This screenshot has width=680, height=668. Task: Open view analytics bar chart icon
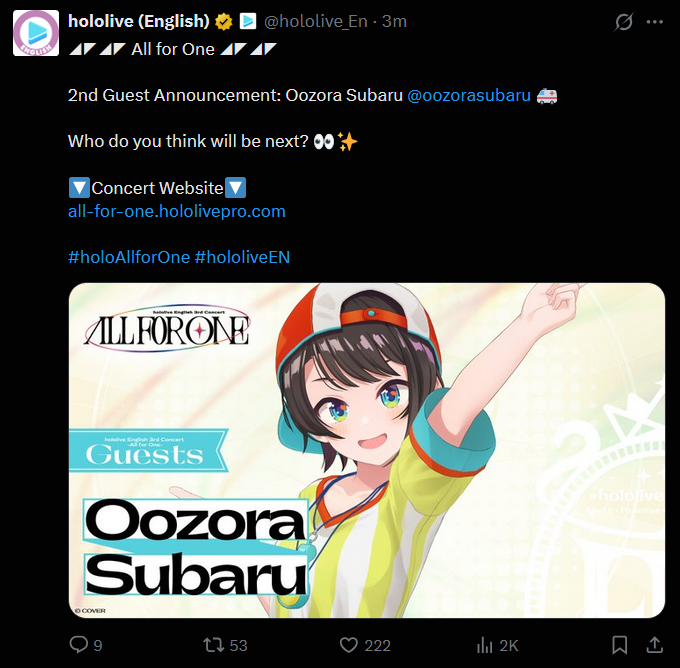click(484, 645)
